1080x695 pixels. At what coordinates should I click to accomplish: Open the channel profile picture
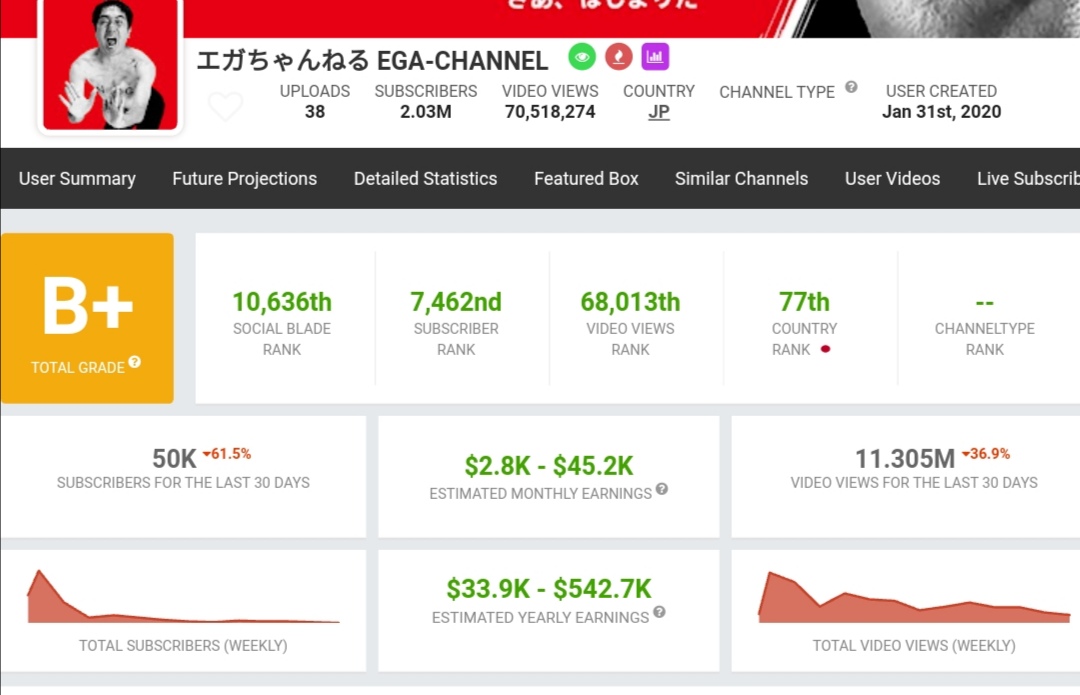tap(110, 65)
